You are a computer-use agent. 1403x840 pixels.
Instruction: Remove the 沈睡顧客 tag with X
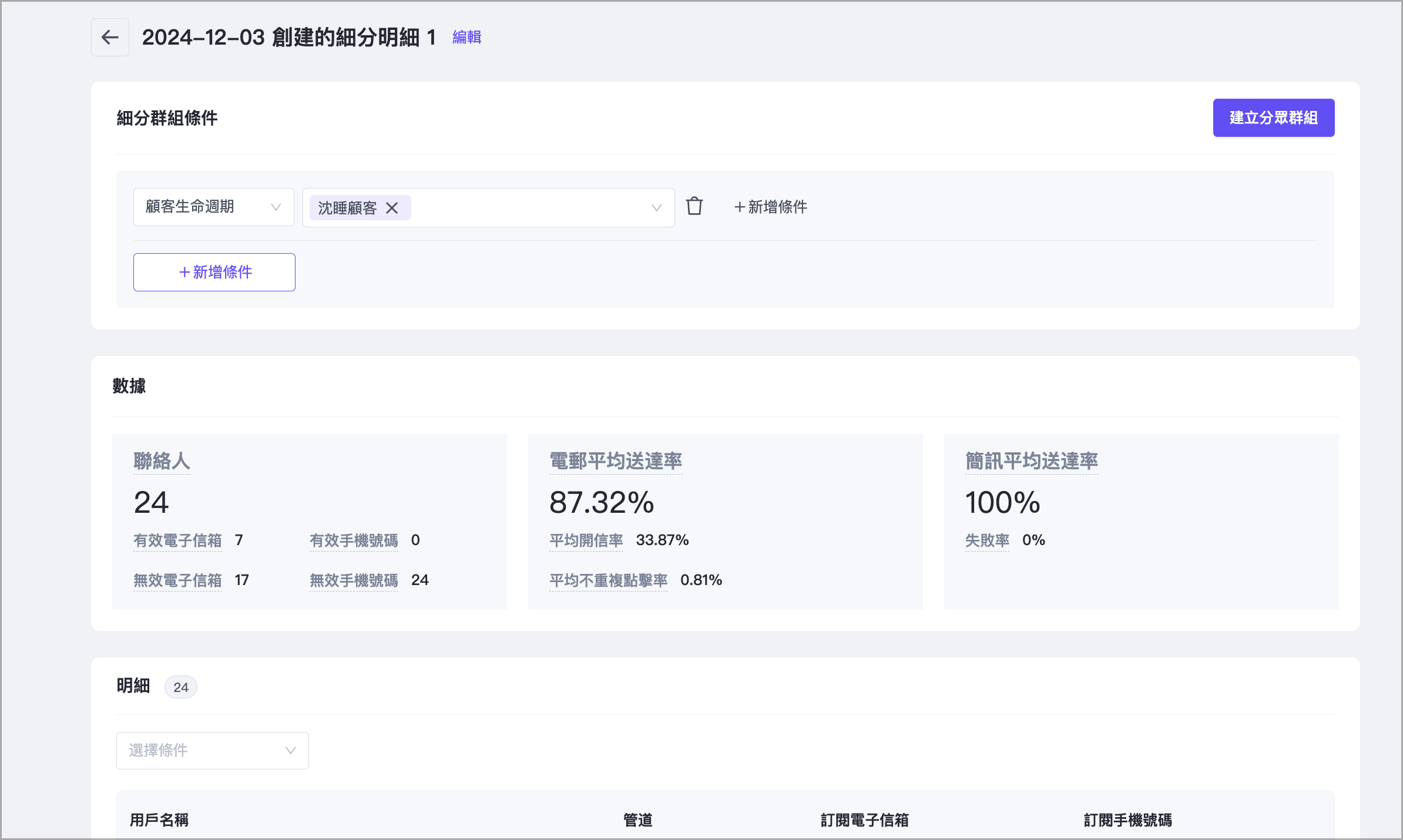click(x=392, y=208)
